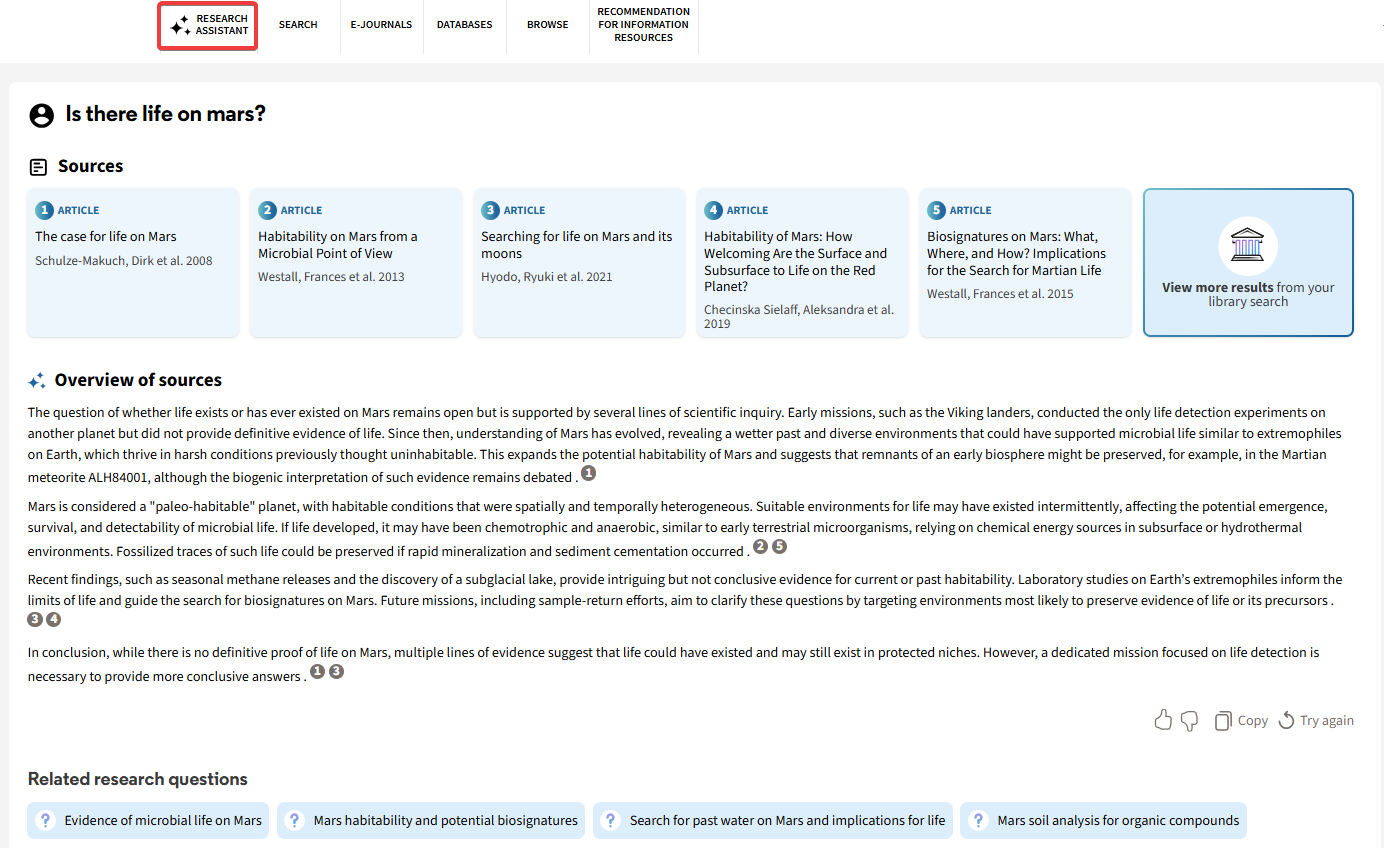
Task: Copy the overview answer
Action: 1241,720
